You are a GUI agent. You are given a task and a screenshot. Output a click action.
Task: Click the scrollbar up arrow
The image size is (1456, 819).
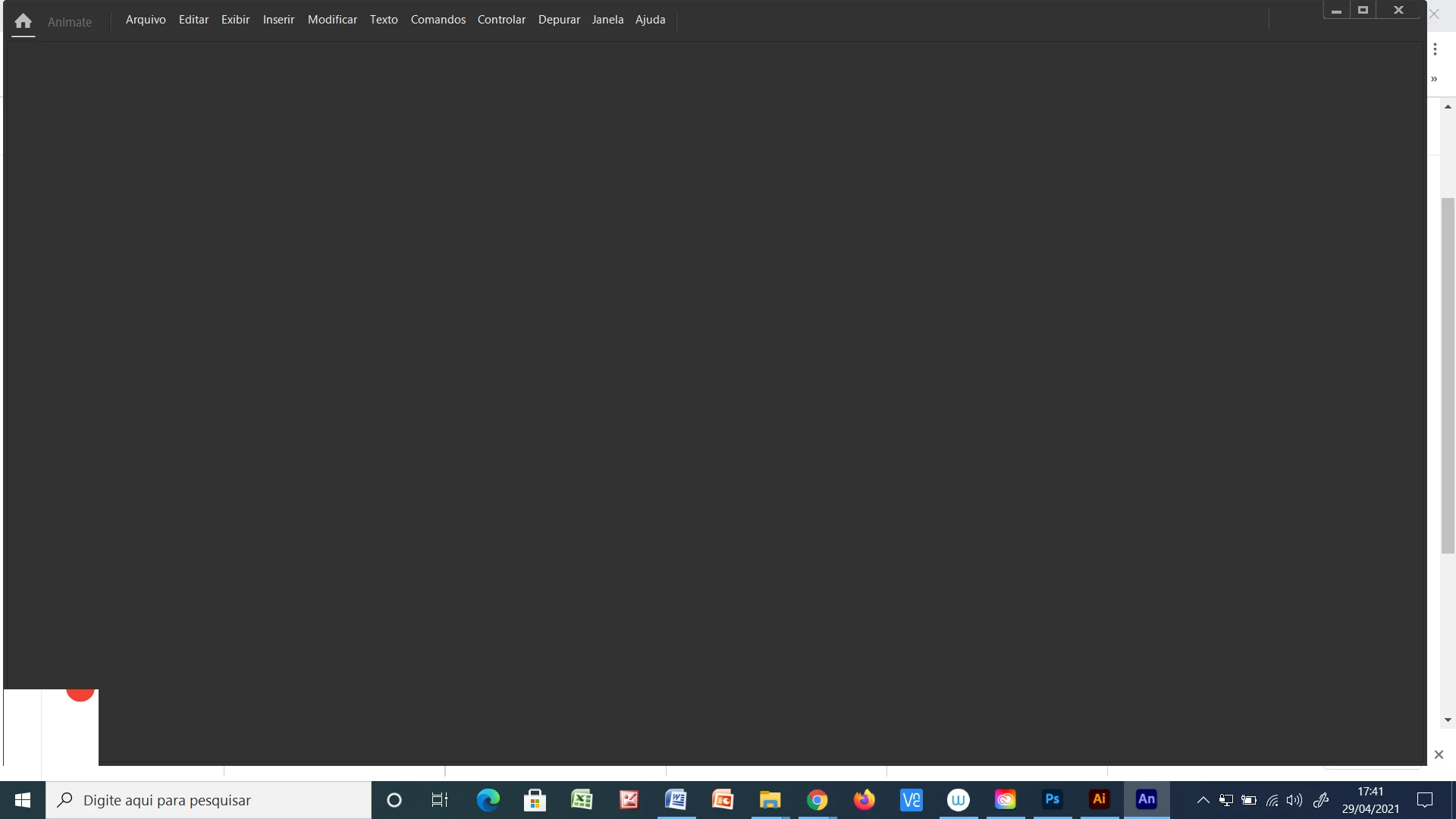1448,107
